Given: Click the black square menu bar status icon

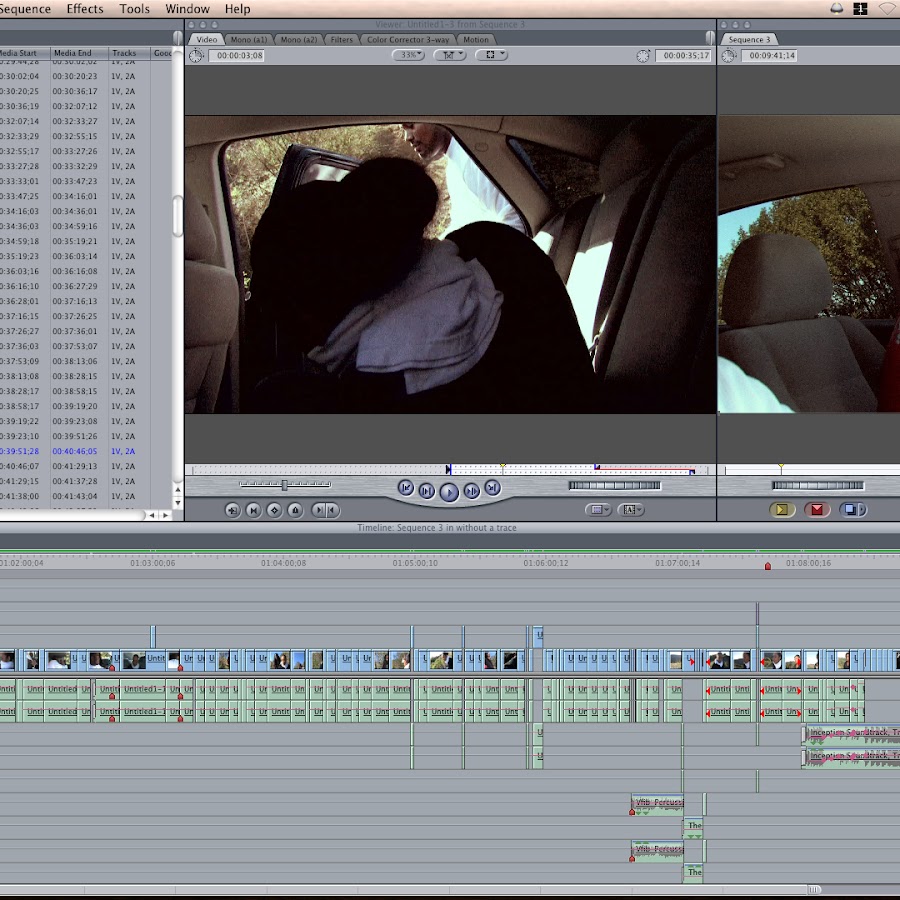Looking at the screenshot, I should 860,9.
